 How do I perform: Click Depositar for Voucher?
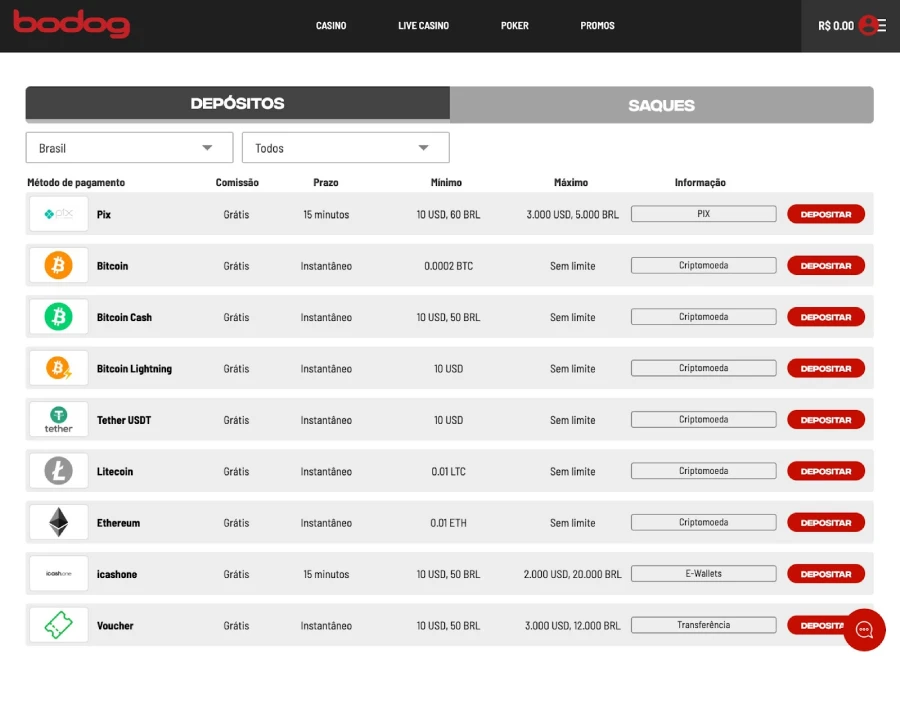pos(818,625)
